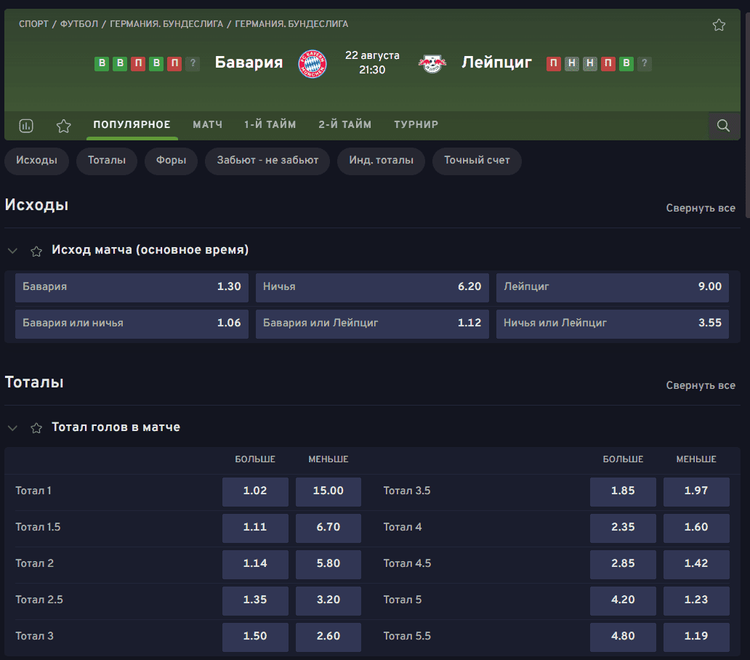Favorite the 'Исход матча' market star

[x=37, y=251]
